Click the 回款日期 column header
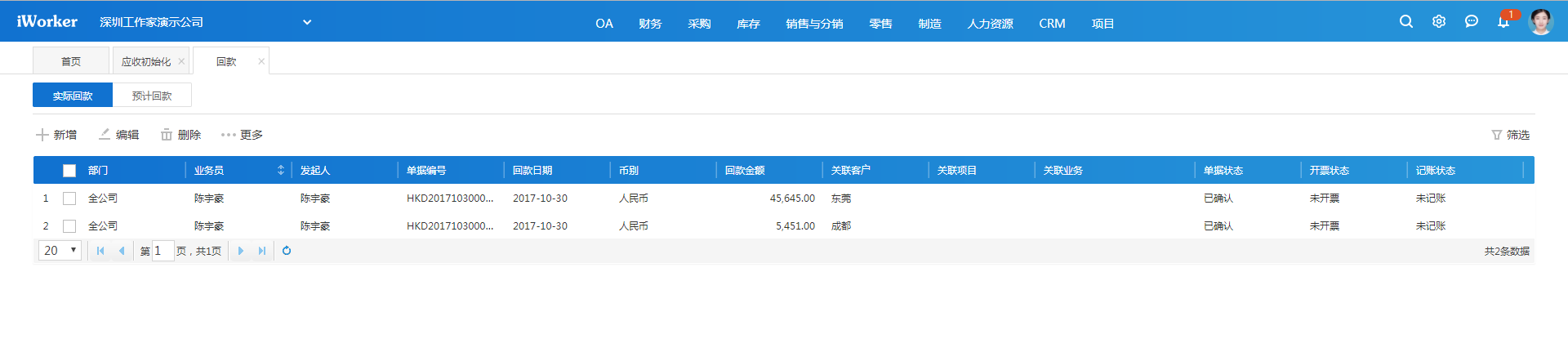Screen dimensions: 1568x339 tap(532, 170)
